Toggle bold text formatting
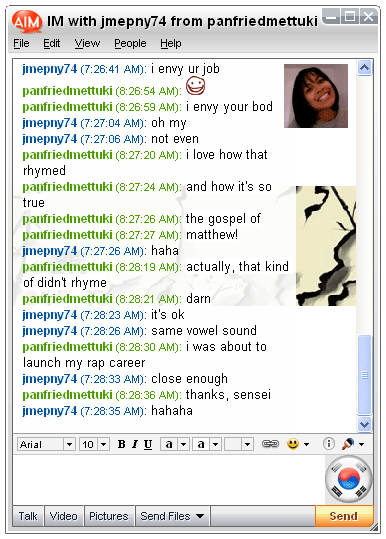Screen dimensions: 386x539 point(121,444)
